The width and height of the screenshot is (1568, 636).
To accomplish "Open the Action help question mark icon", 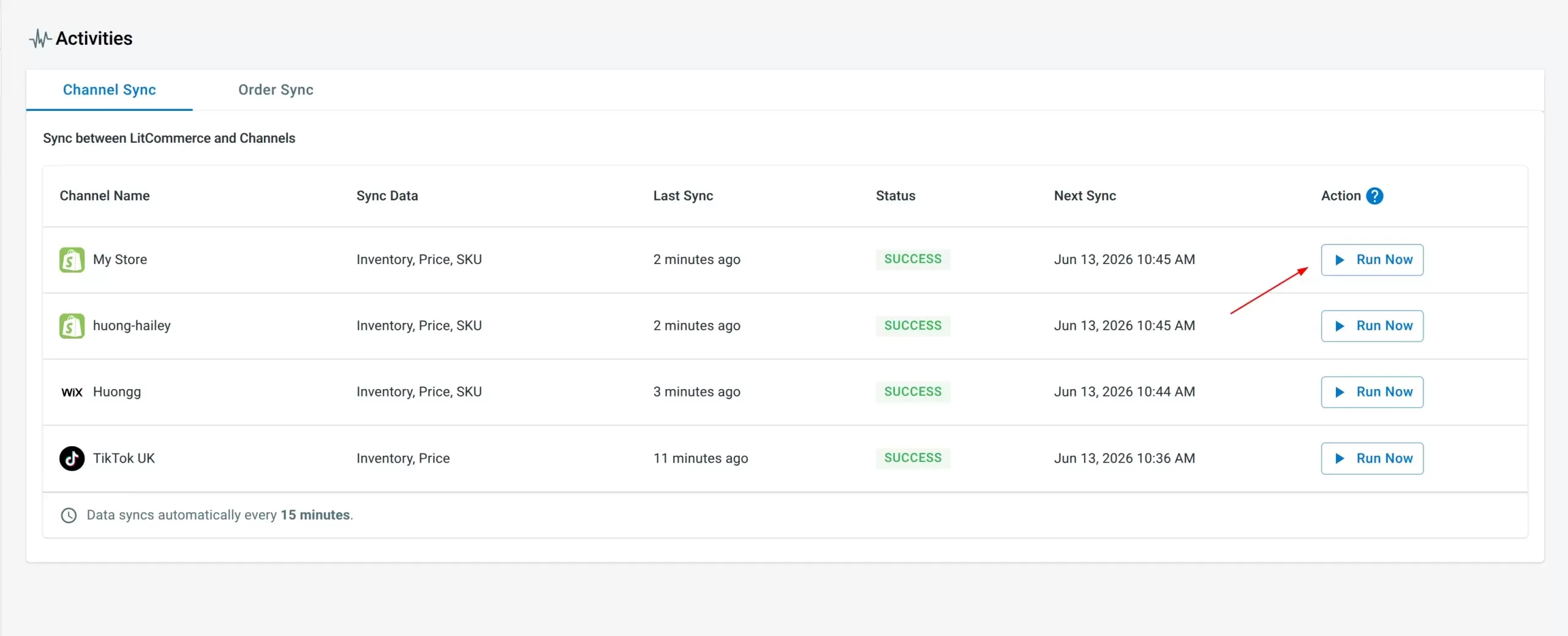I will click(1374, 196).
